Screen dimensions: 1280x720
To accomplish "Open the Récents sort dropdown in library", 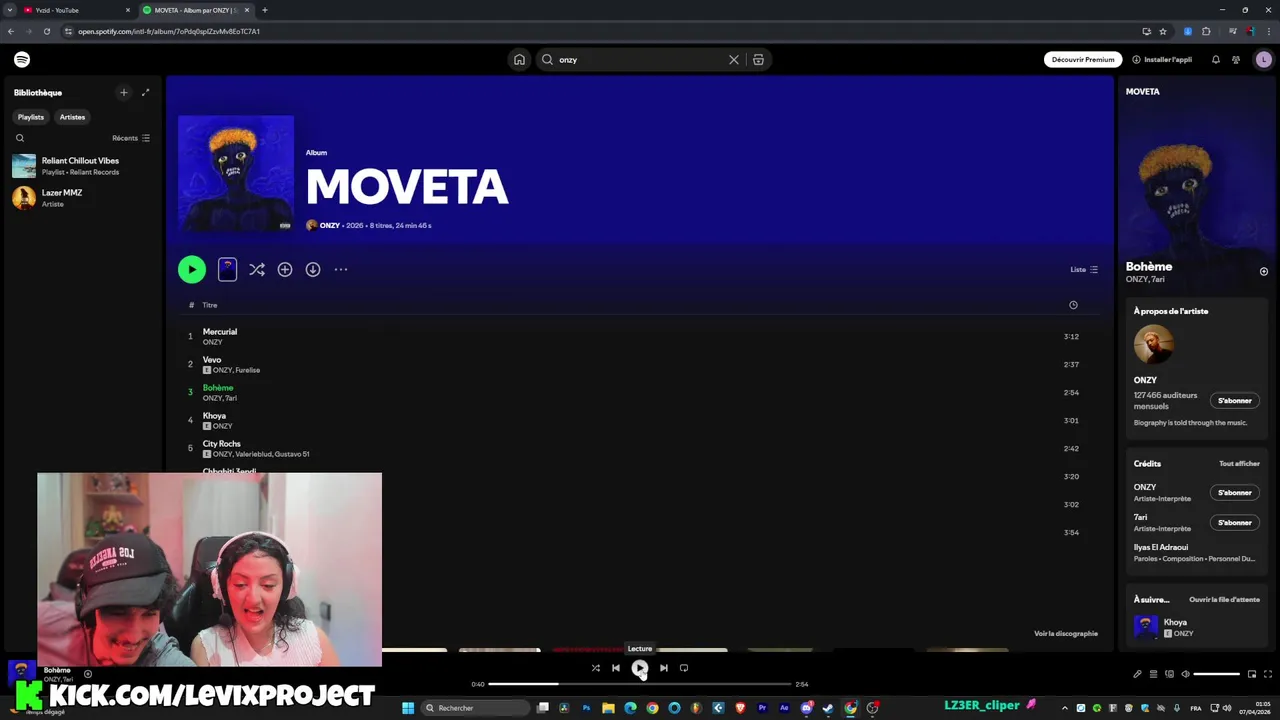I will (x=131, y=138).
